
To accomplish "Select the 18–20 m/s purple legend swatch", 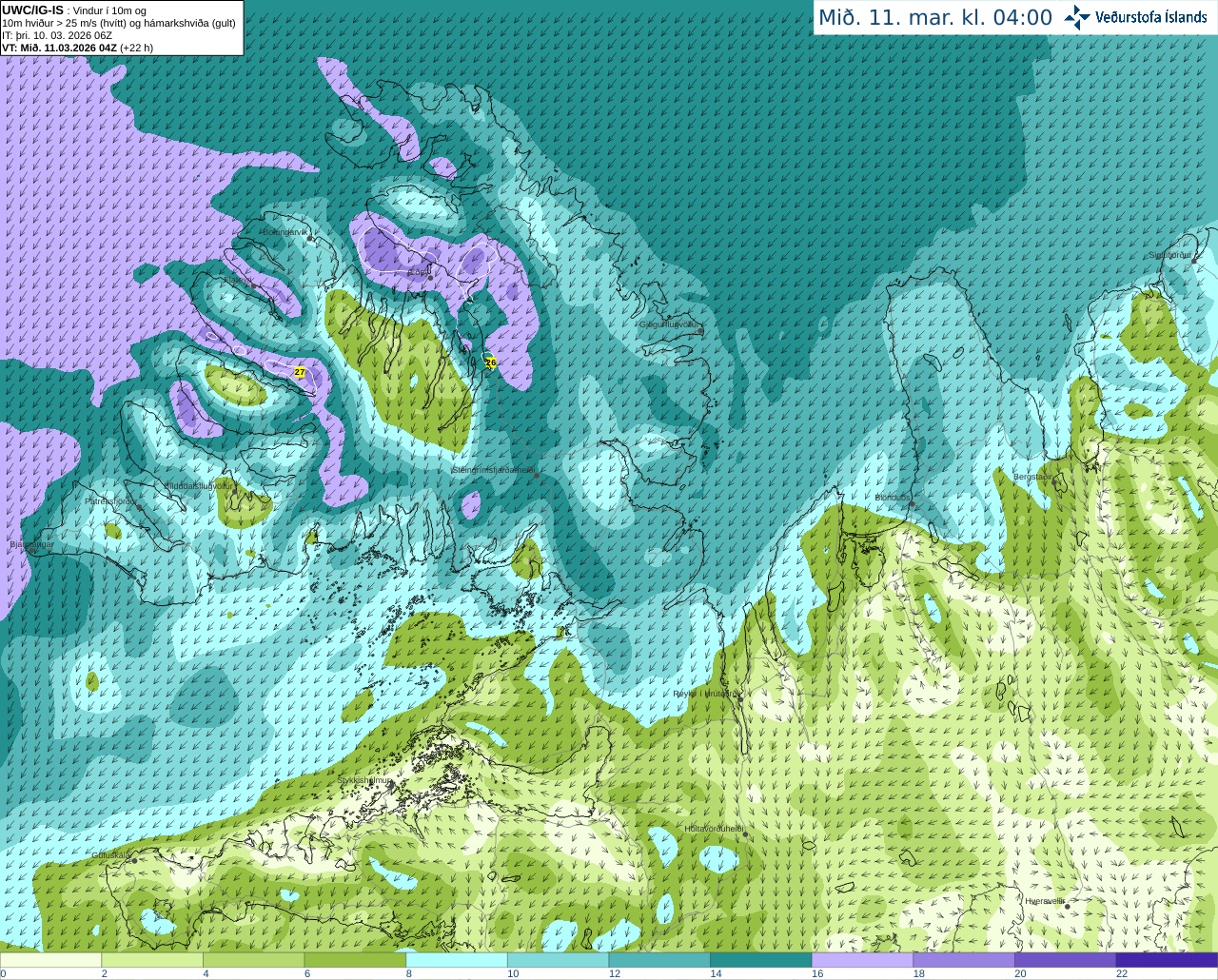I will [964, 960].
